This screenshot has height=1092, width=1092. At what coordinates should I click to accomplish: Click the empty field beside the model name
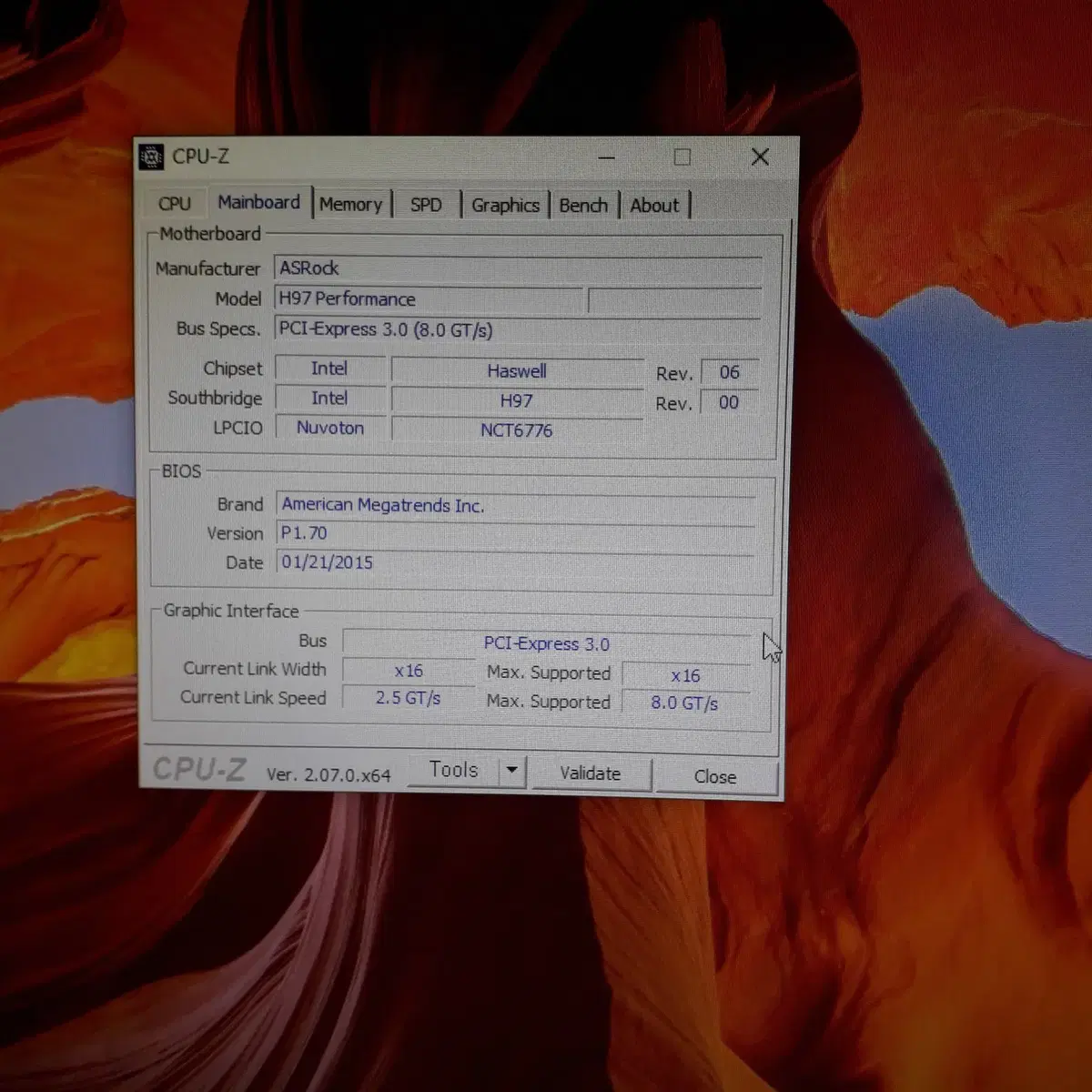click(x=674, y=301)
